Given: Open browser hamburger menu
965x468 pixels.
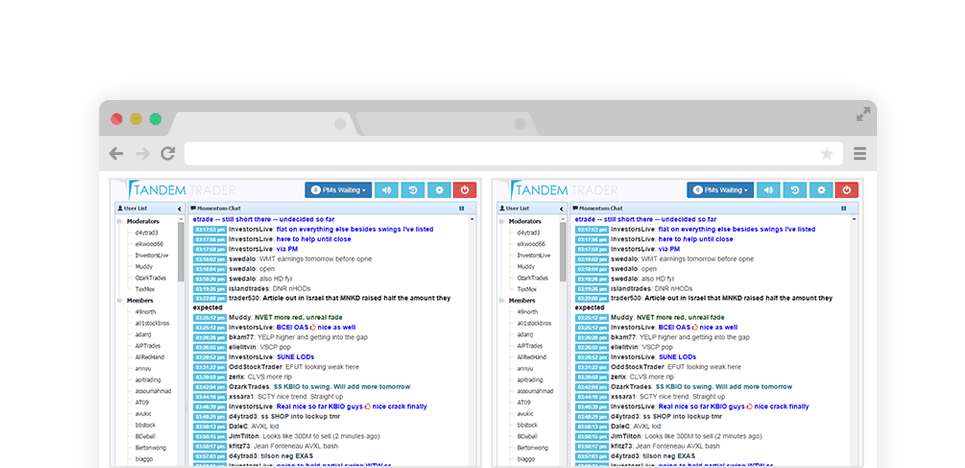Looking at the screenshot, I should [860, 153].
